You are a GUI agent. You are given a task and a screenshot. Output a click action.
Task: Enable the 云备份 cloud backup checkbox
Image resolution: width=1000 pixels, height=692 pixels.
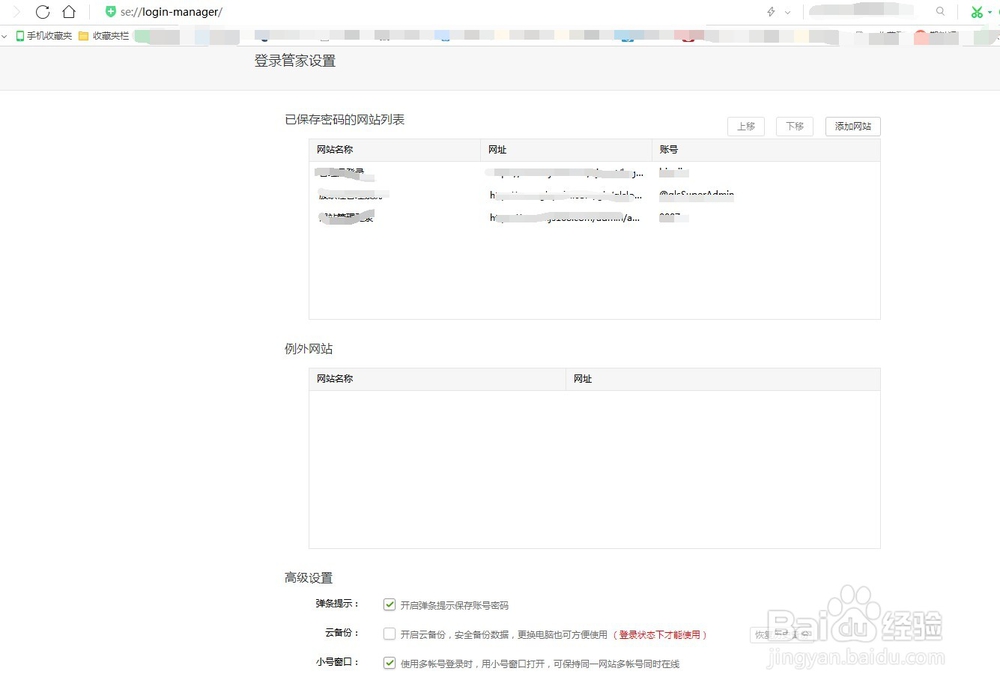tap(389, 633)
